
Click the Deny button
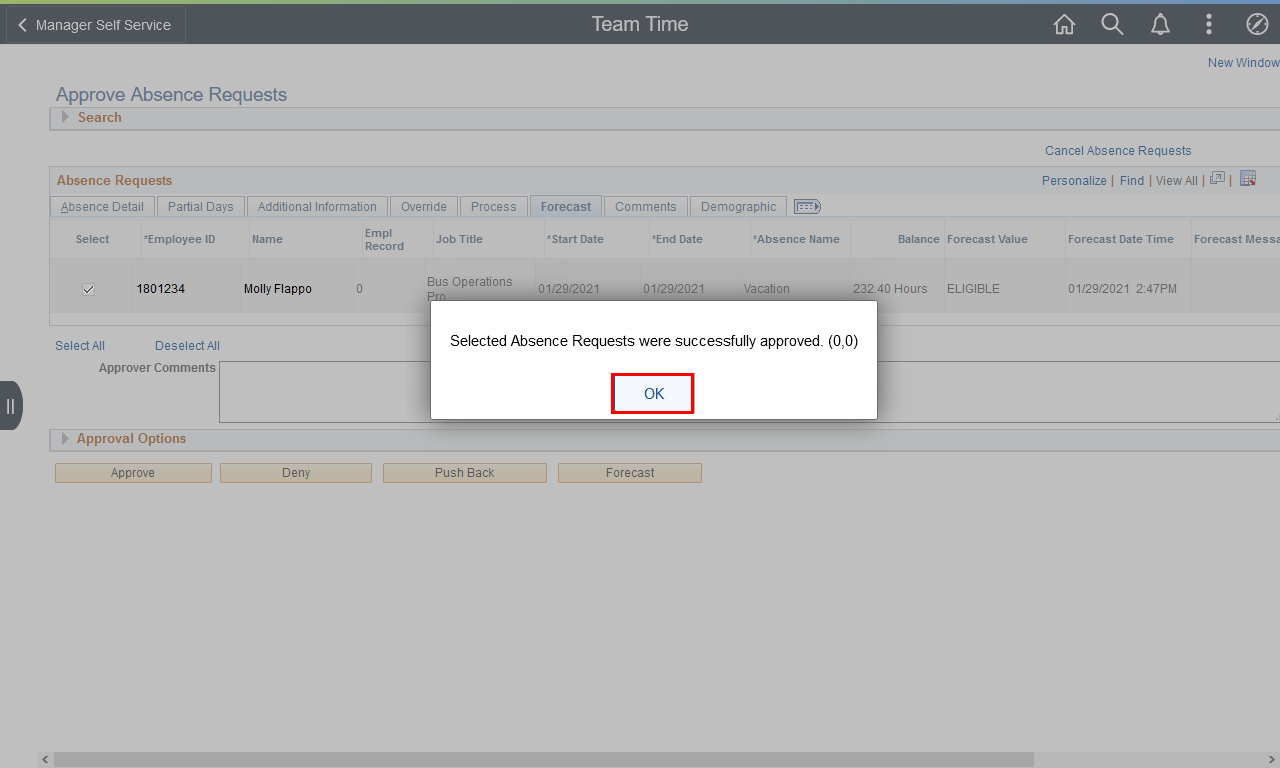coord(296,473)
